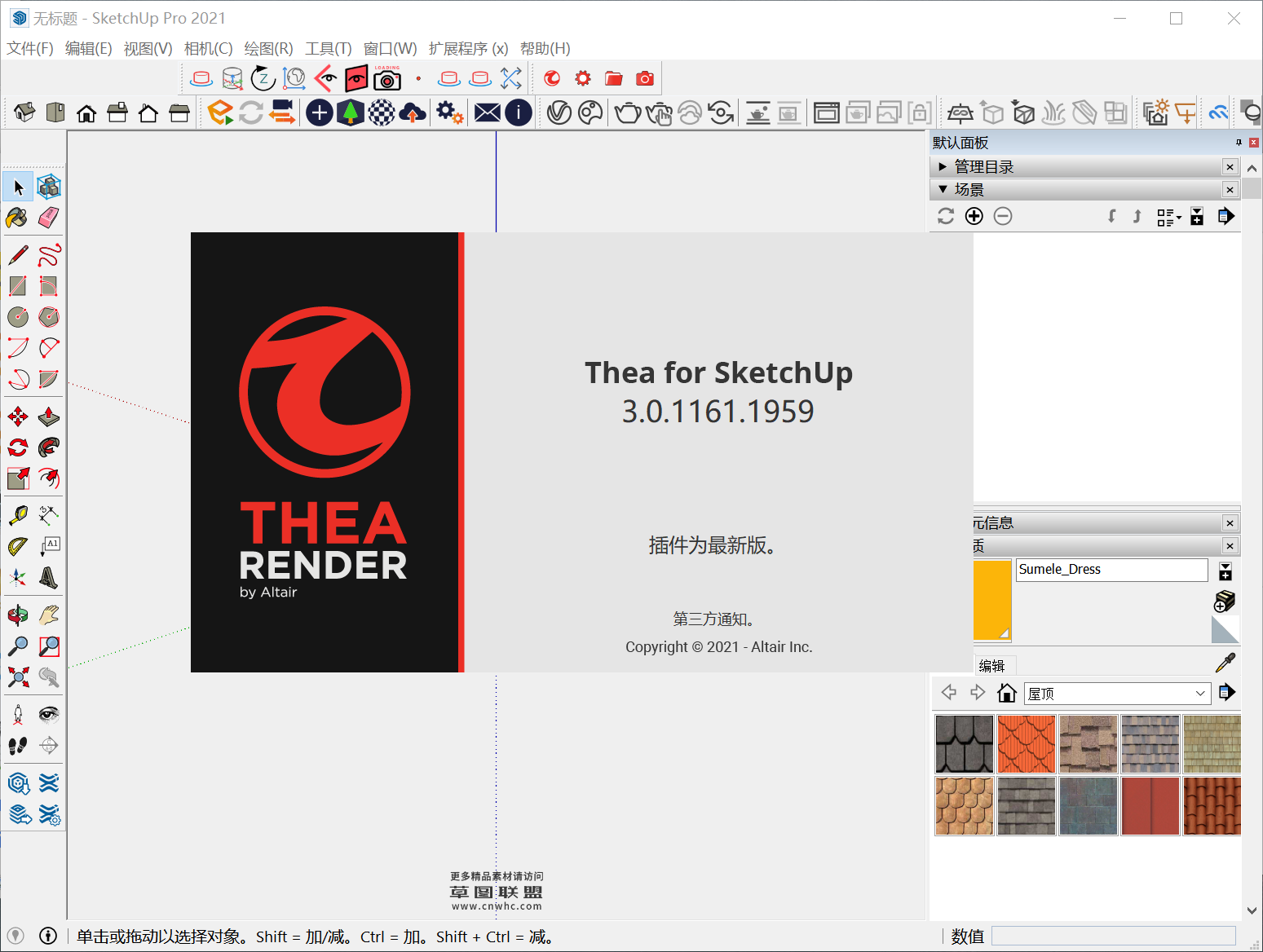Choose the Move tool with red arrows

18,417
